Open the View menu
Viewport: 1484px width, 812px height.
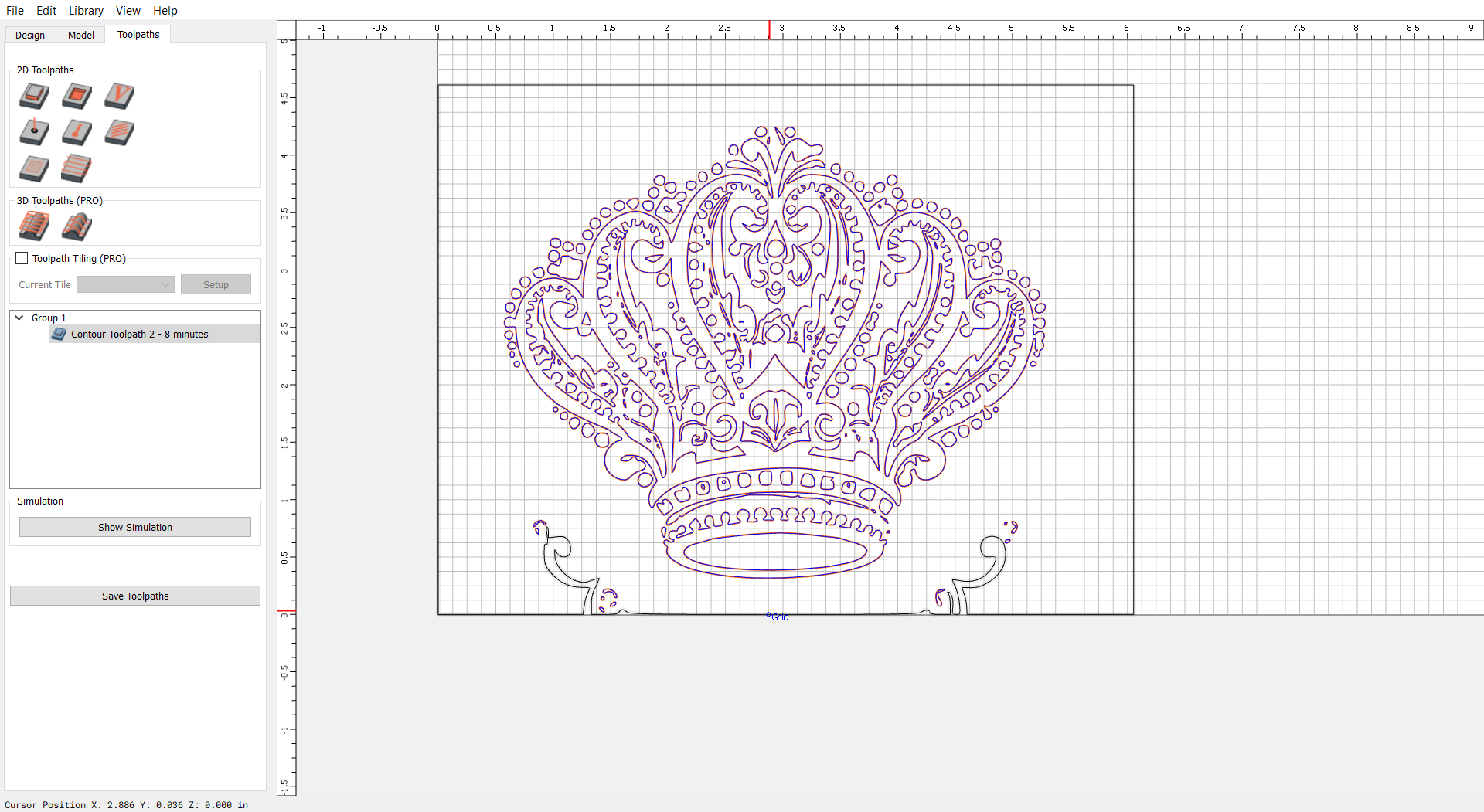pyautogui.click(x=128, y=11)
